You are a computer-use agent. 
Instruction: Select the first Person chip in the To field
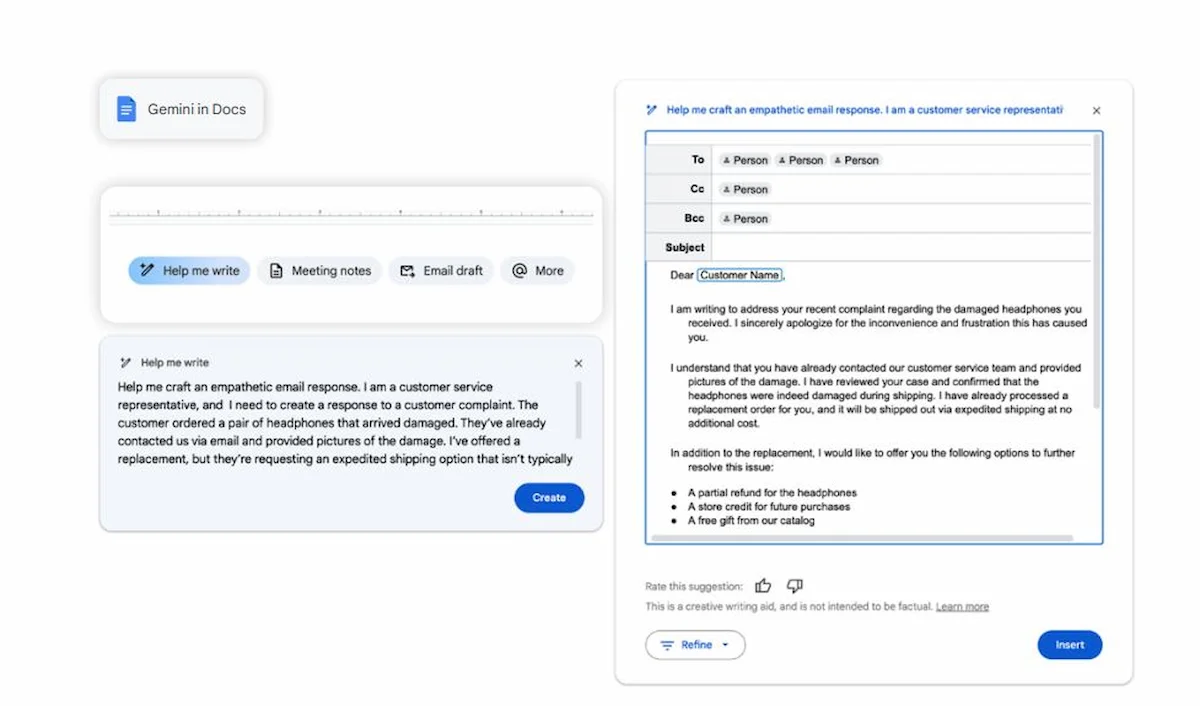[x=744, y=159]
